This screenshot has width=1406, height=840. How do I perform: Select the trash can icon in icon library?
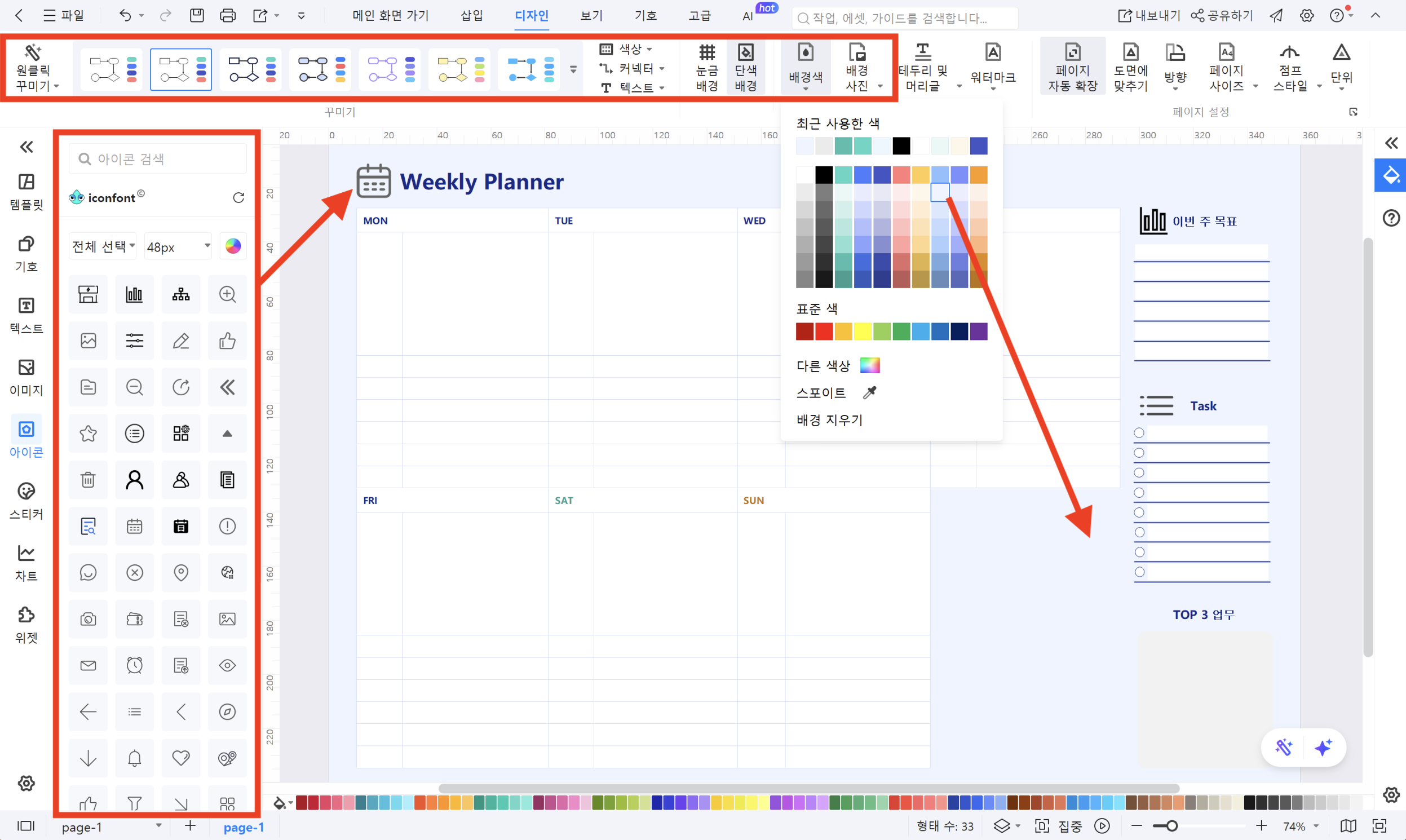point(89,480)
